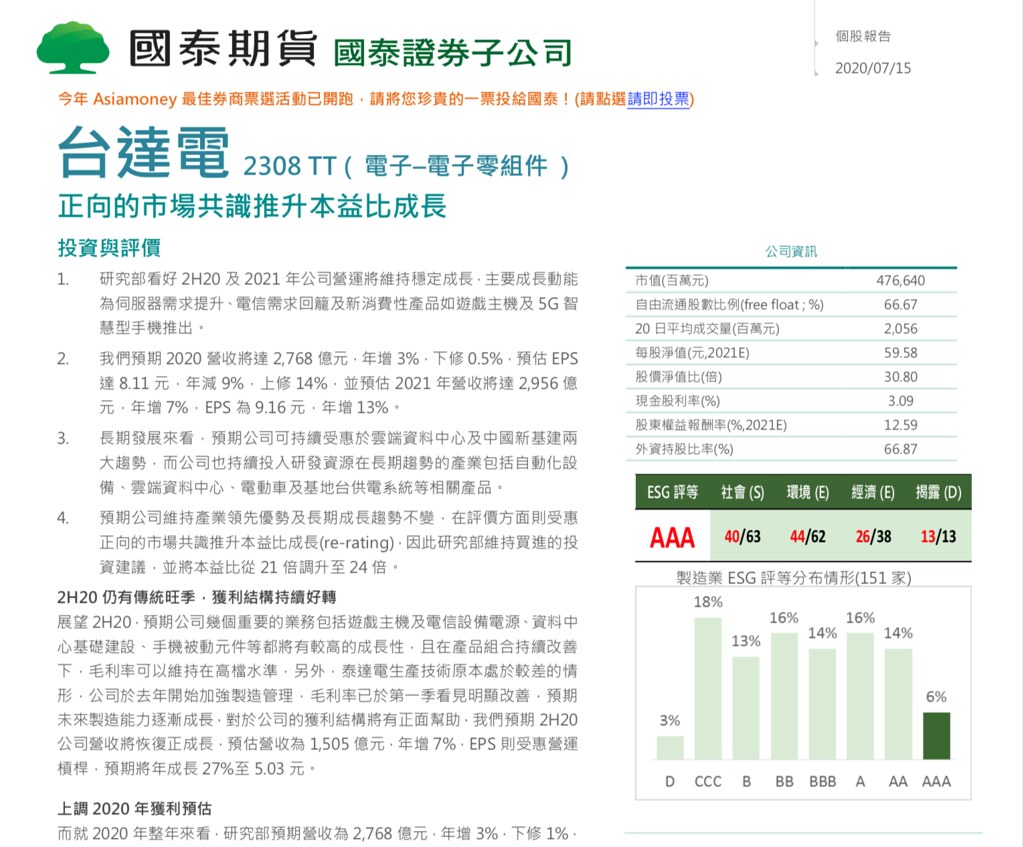1024x847 pixels.
Task: Click the Asiamoney orange announcement banner text
Action: coord(376,99)
